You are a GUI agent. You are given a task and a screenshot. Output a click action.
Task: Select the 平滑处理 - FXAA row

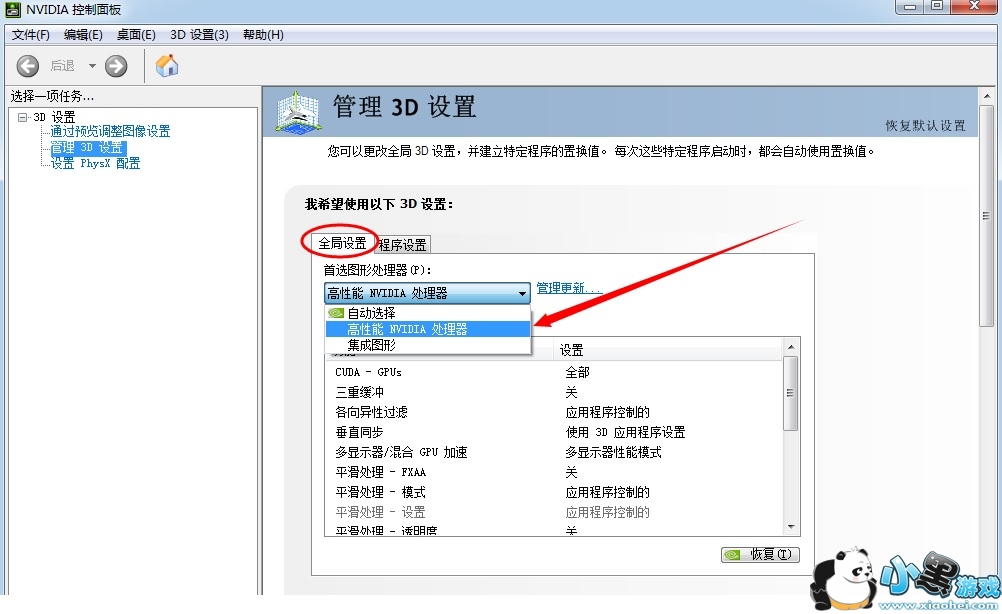click(x=553, y=472)
